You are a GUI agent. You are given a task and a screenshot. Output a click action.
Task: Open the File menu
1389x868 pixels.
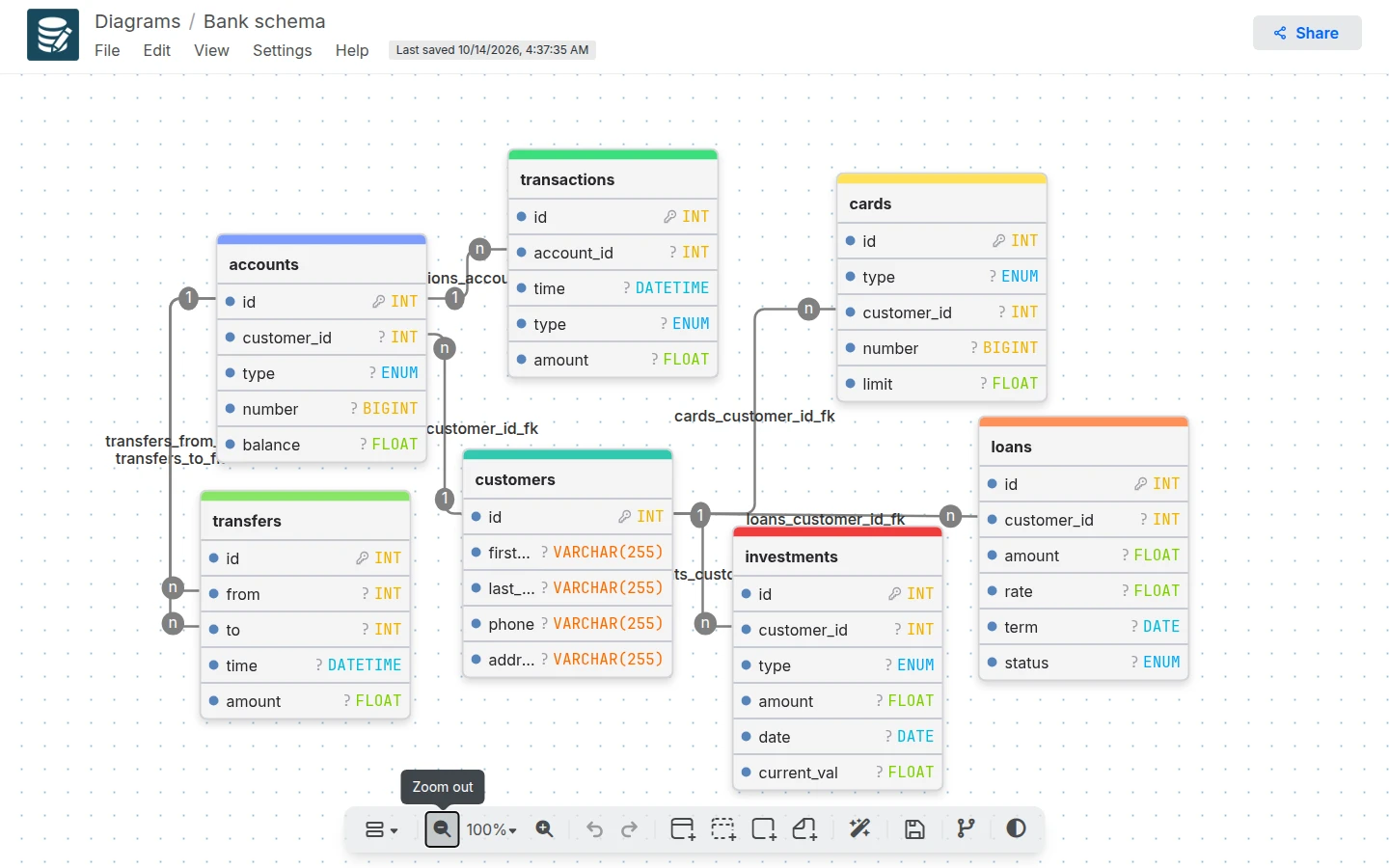pyautogui.click(x=107, y=50)
